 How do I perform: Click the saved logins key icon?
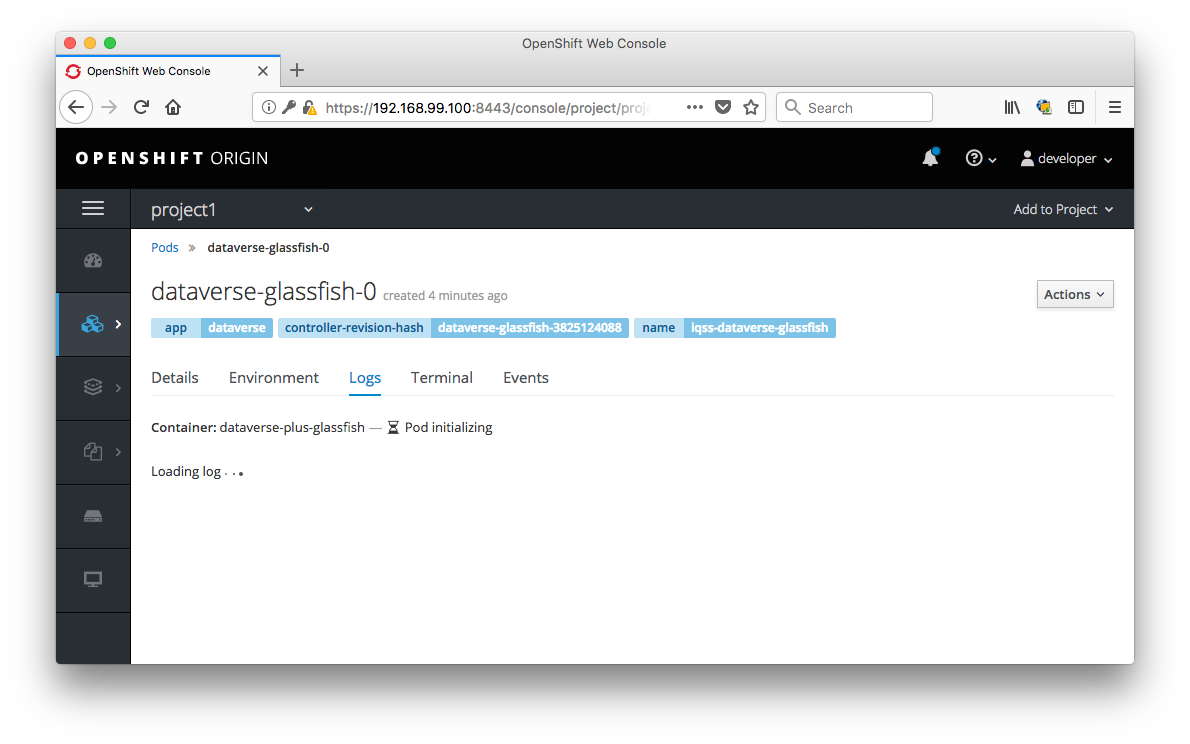(x=288, y=107)
